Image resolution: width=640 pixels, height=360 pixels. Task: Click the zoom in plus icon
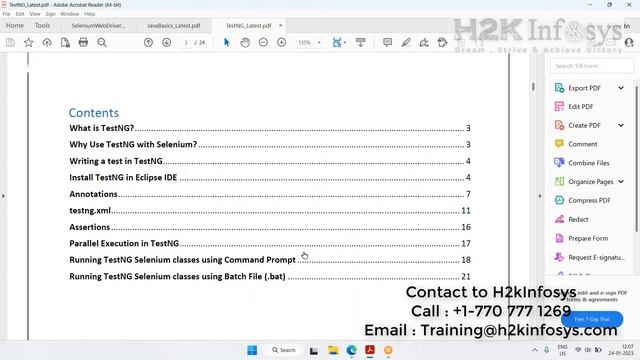coord(282,42)
